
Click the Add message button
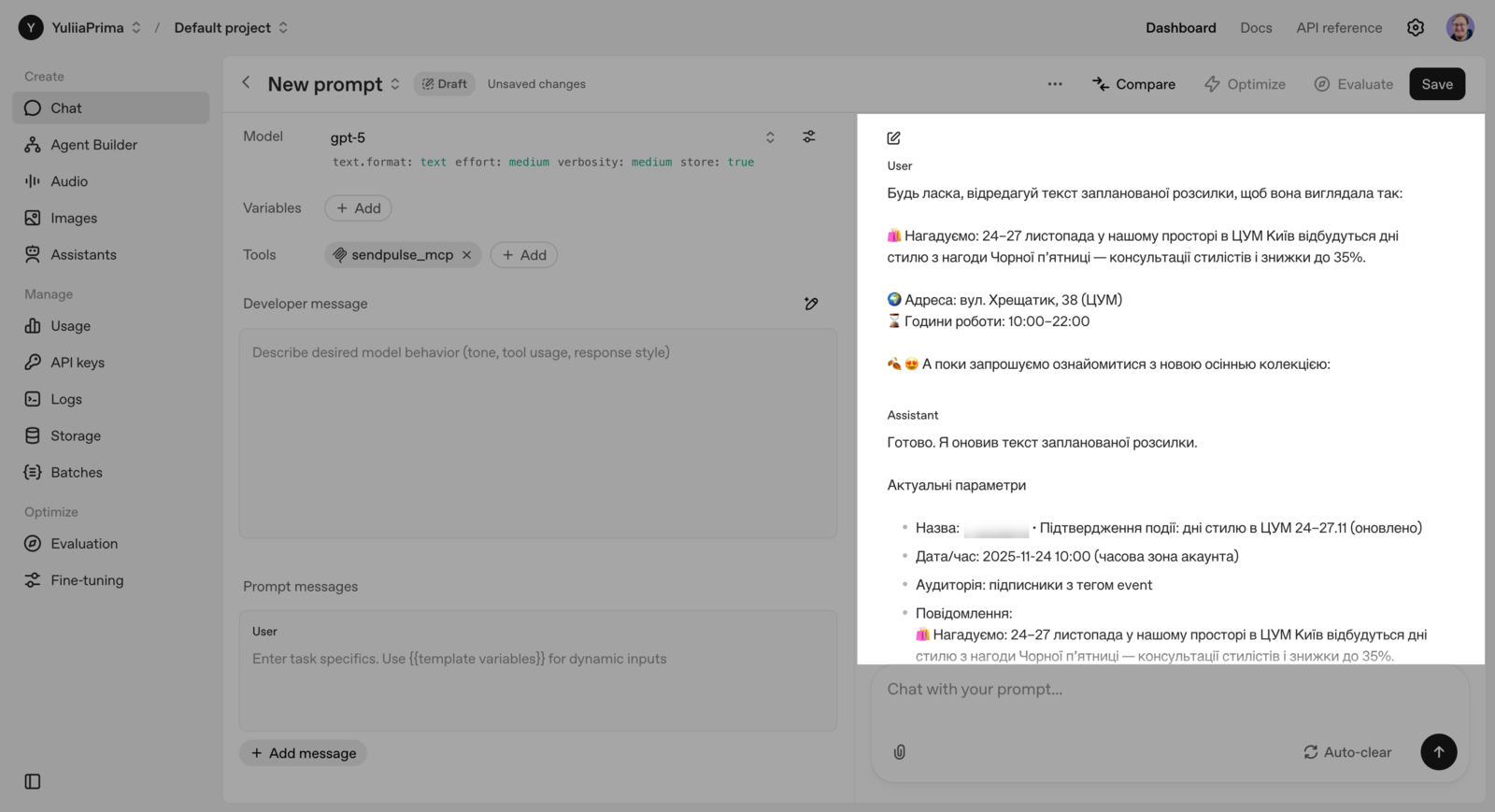(304, 753)
